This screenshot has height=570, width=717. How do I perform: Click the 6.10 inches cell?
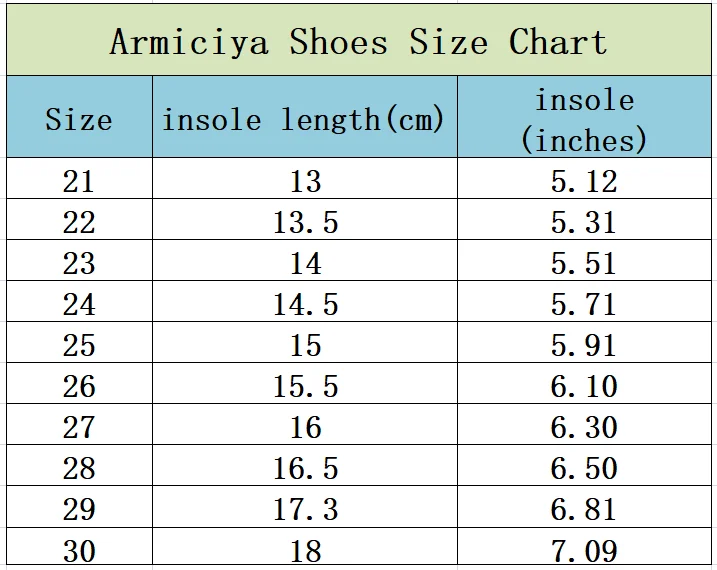pyautogui.click(x=585, y=386)
